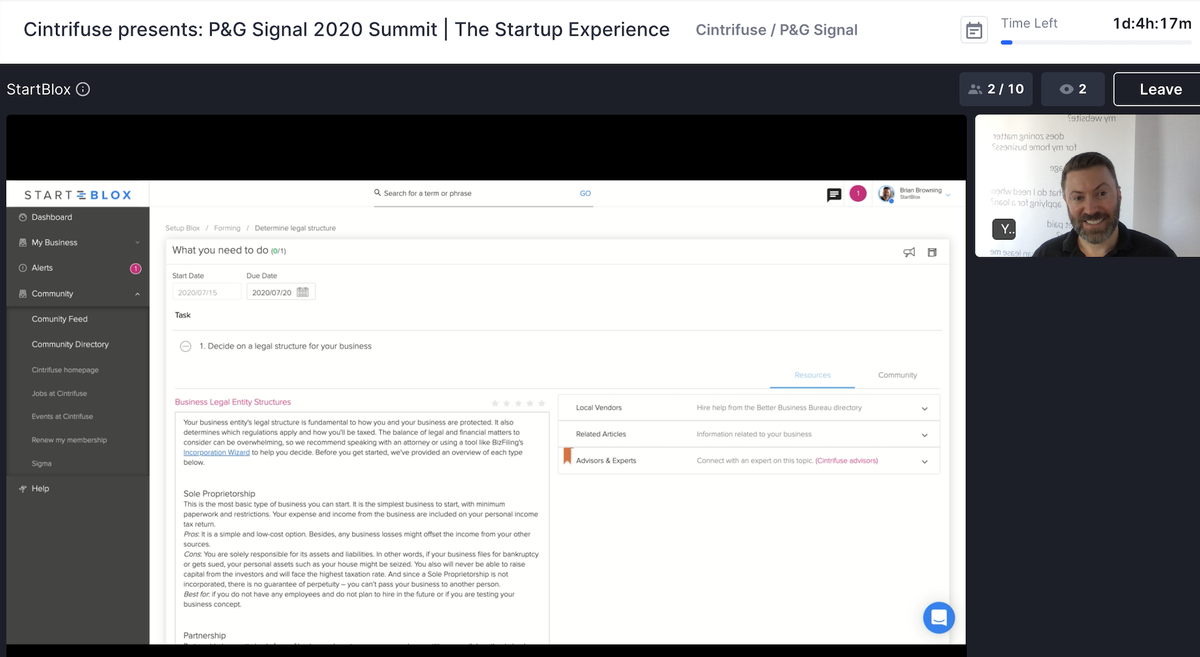The image size is (1200, 657).
Task: Click the Related Articles label
Action: 601,434
